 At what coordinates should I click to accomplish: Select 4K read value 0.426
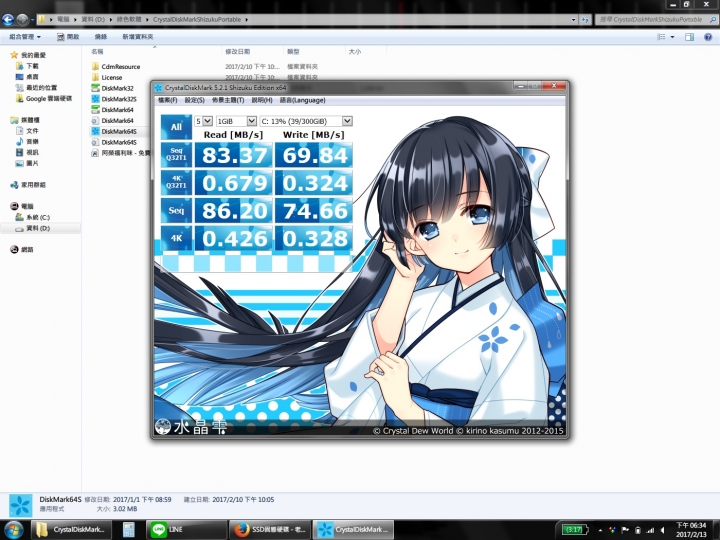point(234,238)
